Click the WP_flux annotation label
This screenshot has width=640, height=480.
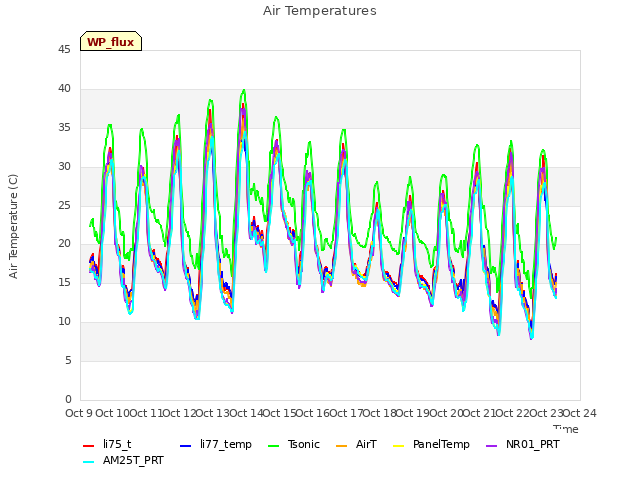point(111,42)
